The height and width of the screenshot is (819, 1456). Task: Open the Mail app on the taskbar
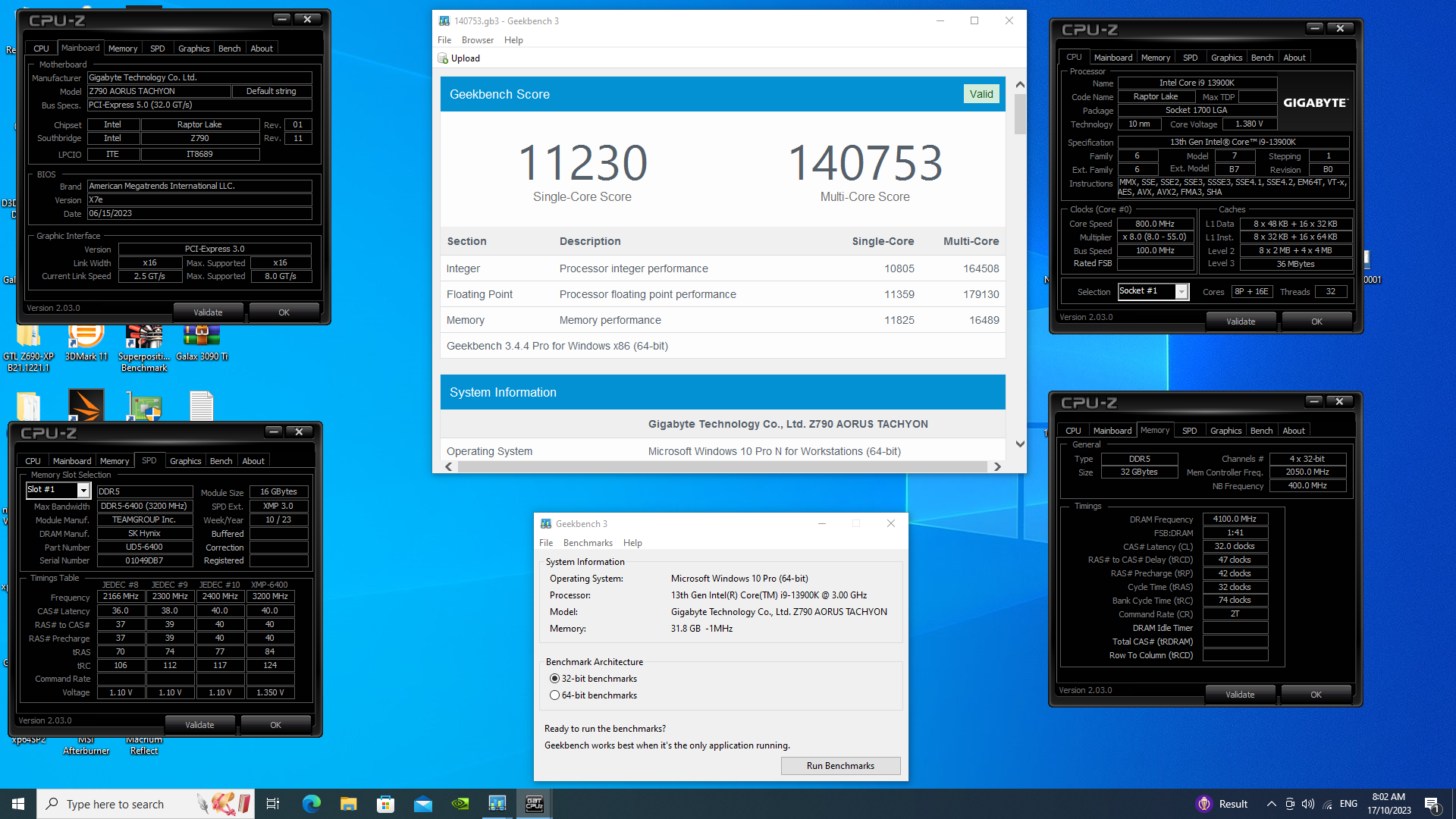tap(422, 804)
